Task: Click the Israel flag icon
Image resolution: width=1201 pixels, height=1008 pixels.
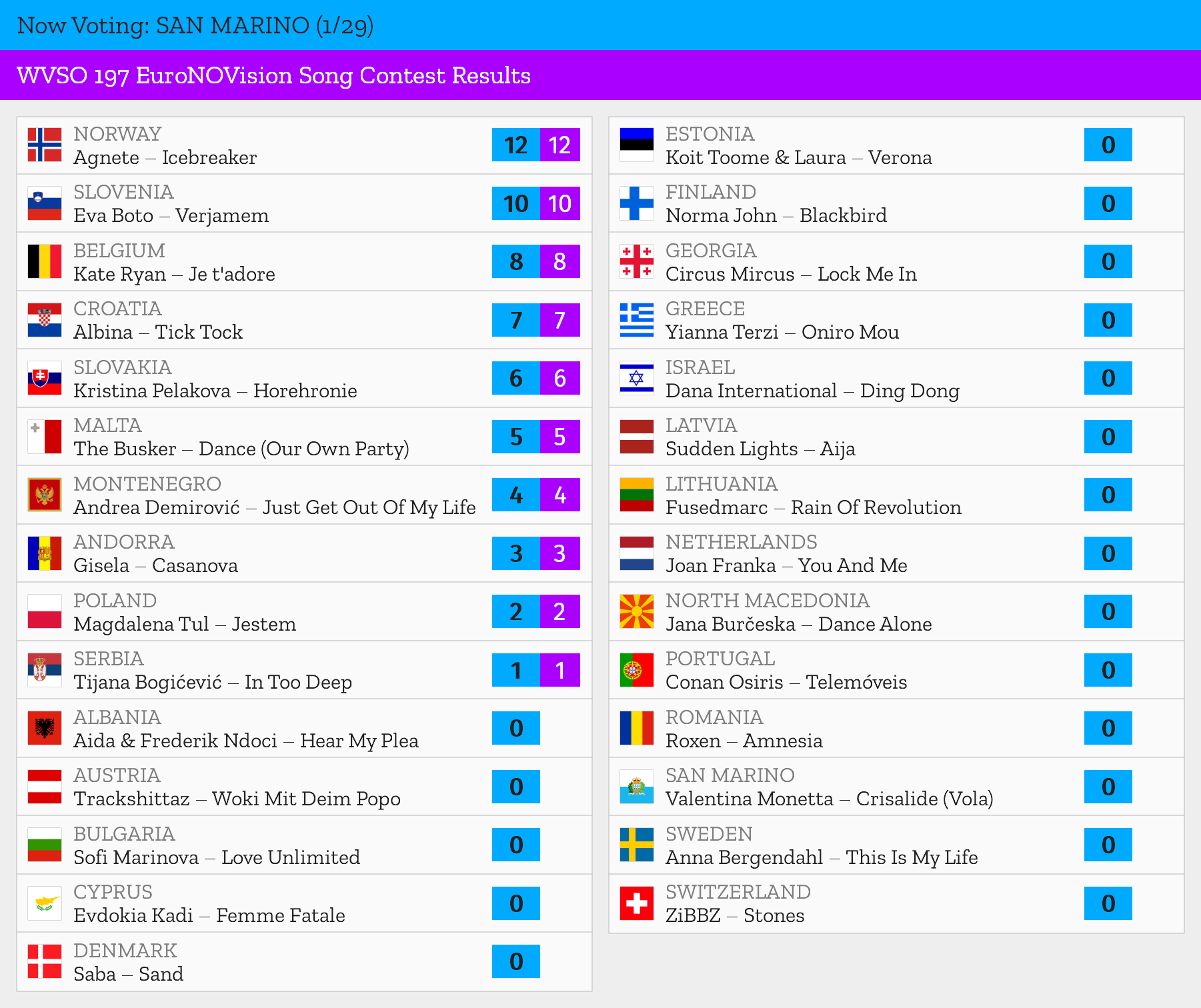Action: (x=637, y=378)
